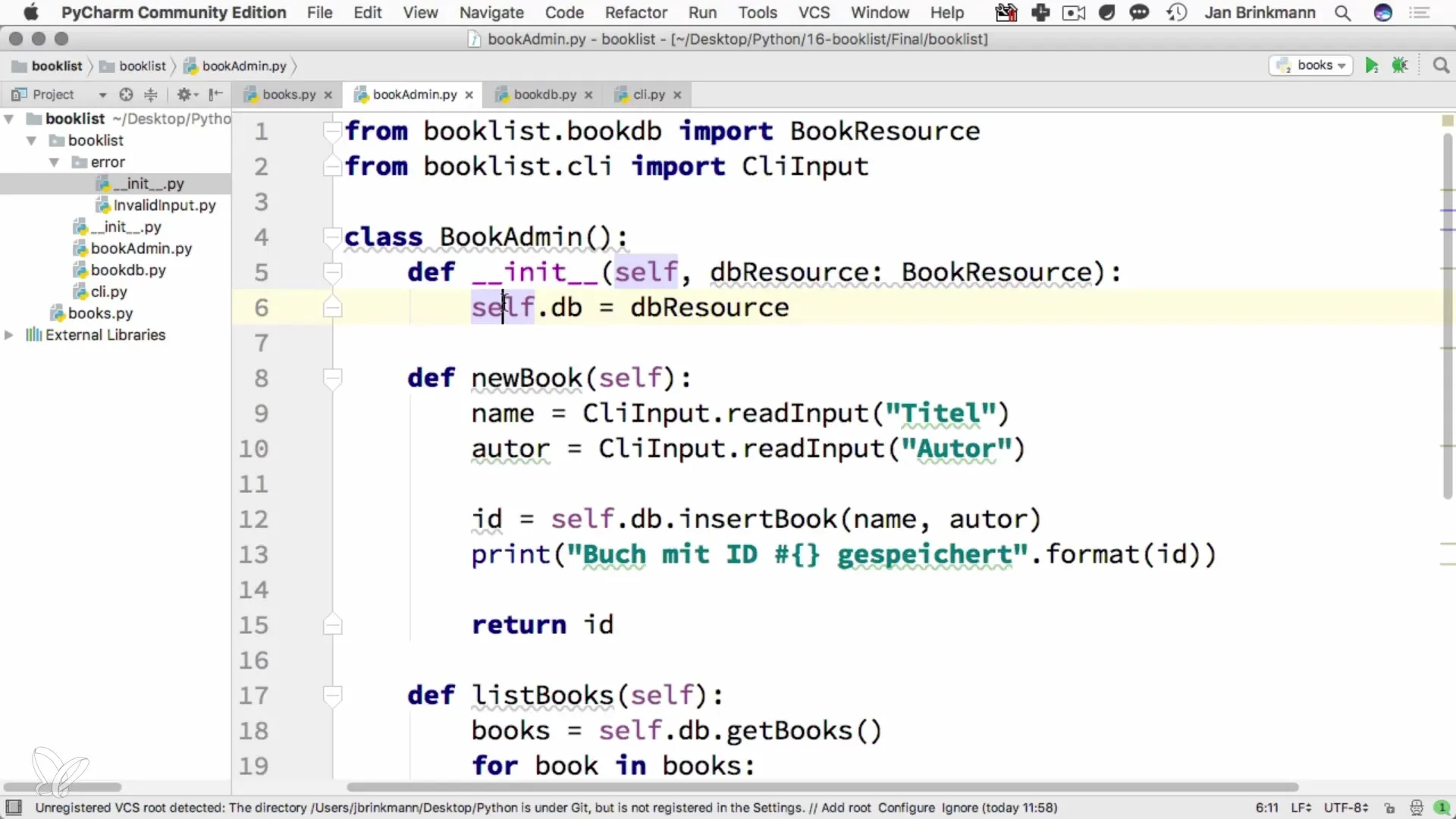Close the bookdb.py tab
This screenshot has width=1456, height=819.
tap(588, 95)
